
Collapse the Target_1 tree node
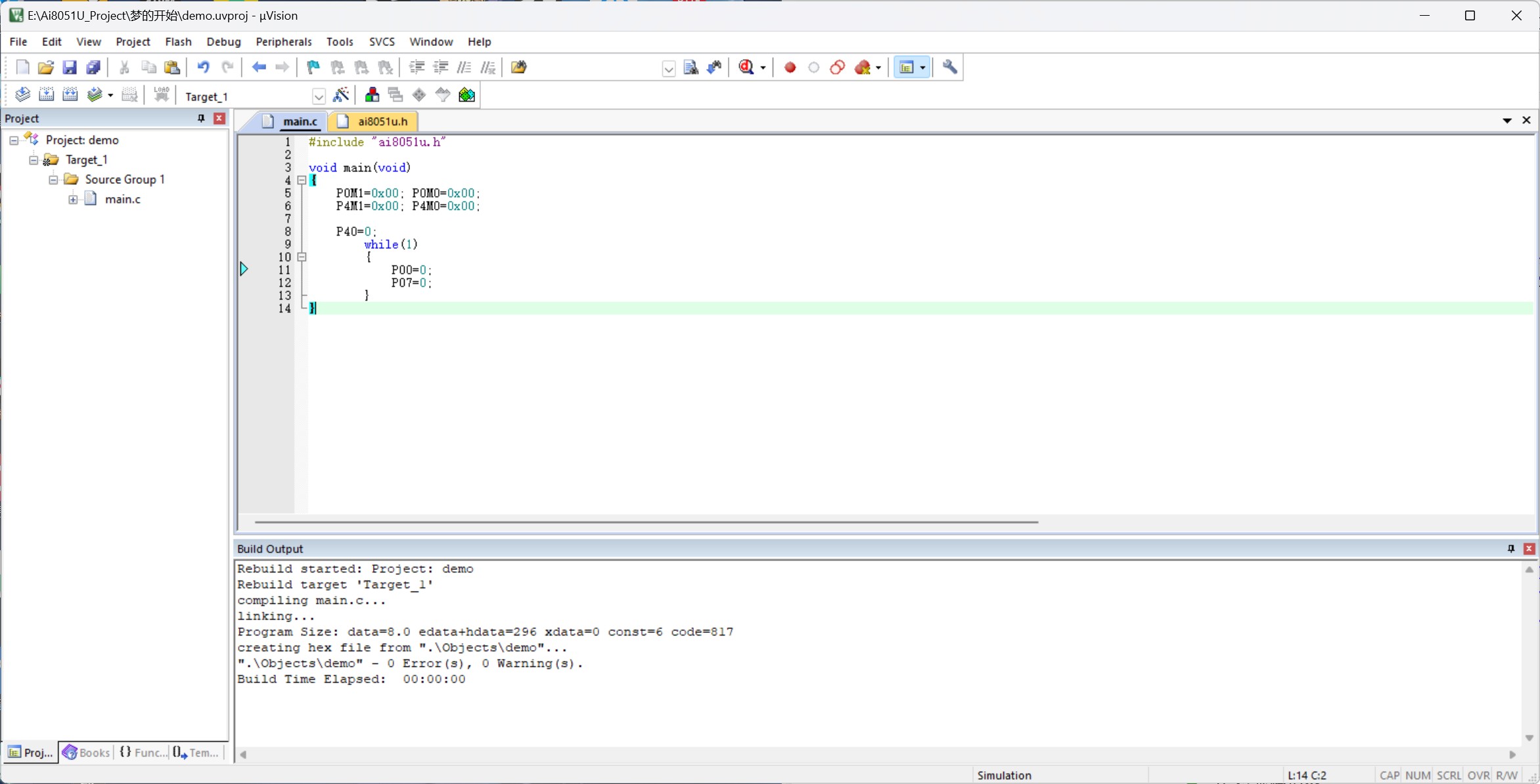point(34,160)
